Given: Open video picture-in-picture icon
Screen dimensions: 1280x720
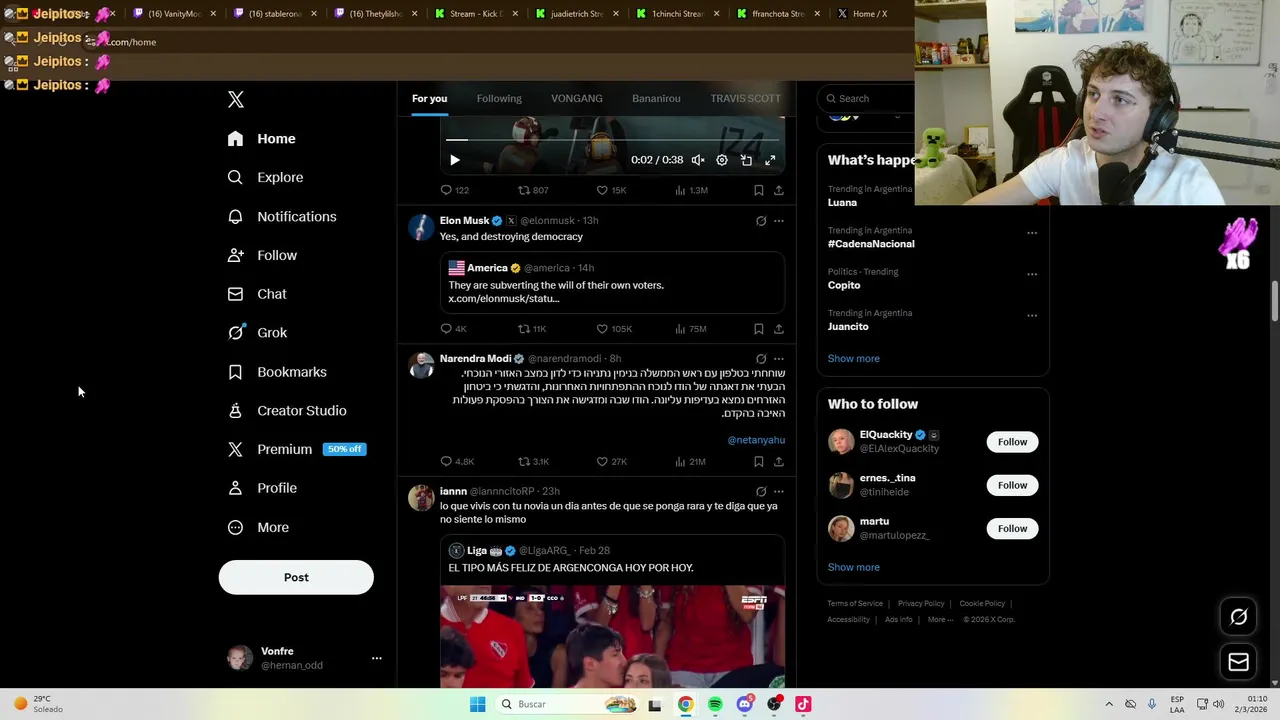Looking at the screenshot, I should pyautogui.click(x=746, y=160).
